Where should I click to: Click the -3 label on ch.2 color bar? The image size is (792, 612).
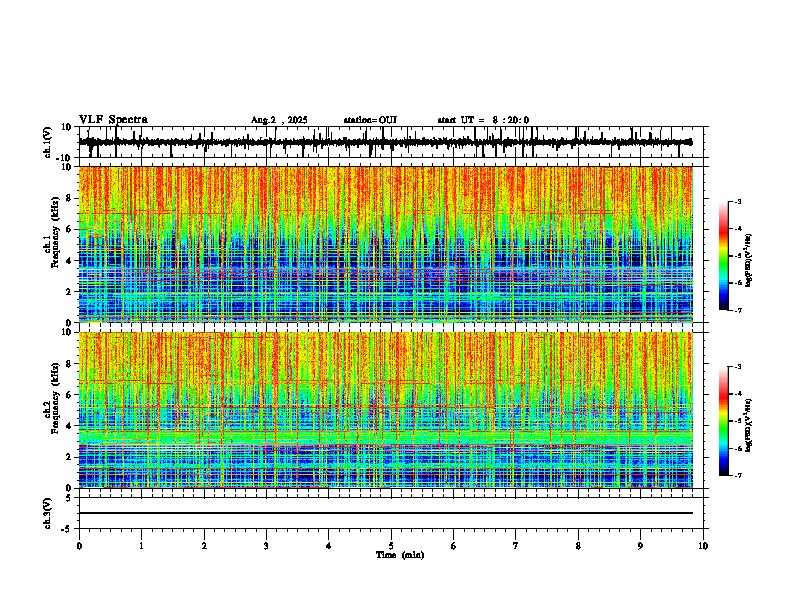[x=738, y=367]
